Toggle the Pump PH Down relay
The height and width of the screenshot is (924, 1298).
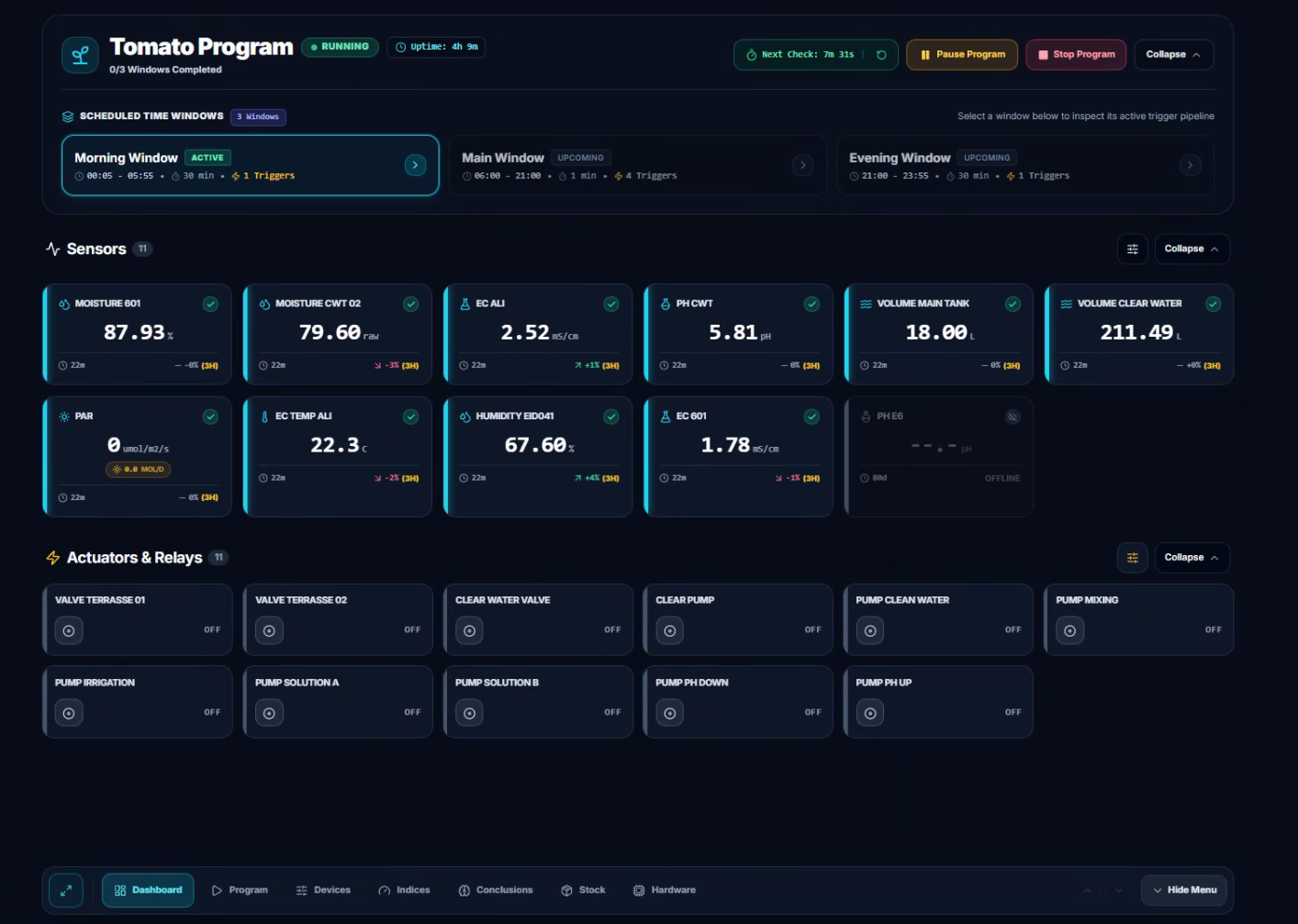[670, 713]
